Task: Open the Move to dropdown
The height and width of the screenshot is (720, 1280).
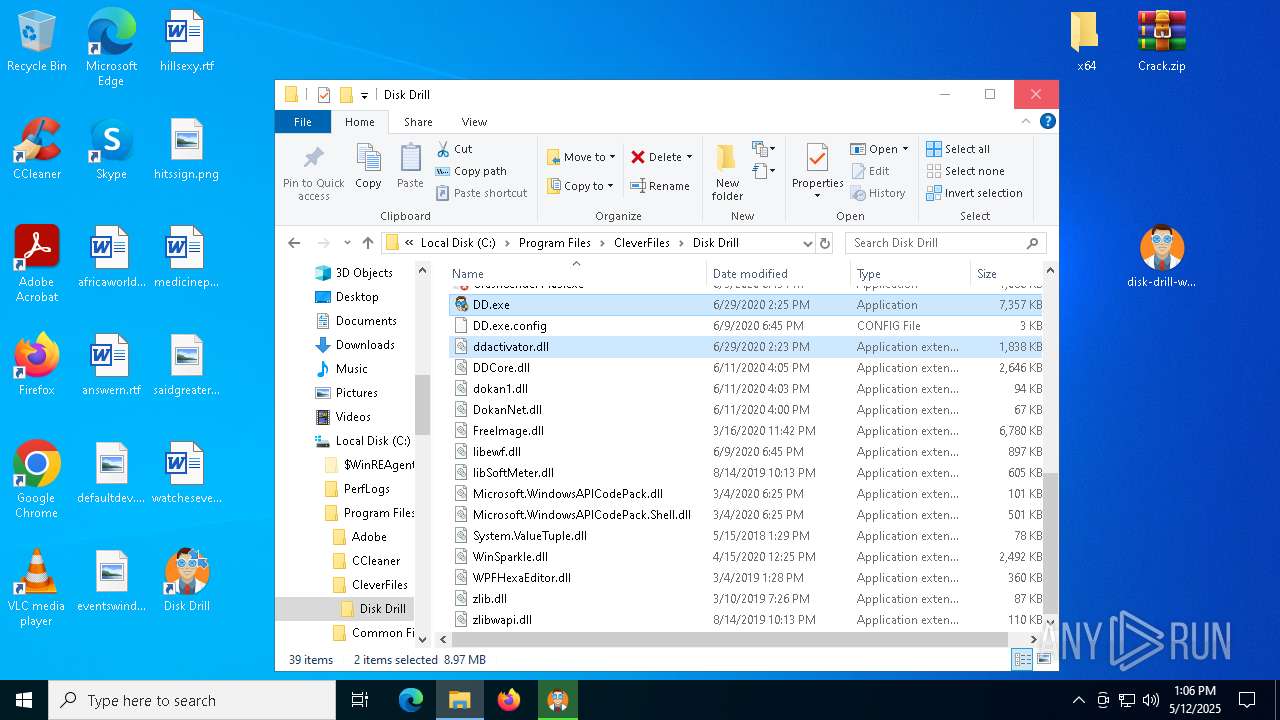Action: pos(581,157)
